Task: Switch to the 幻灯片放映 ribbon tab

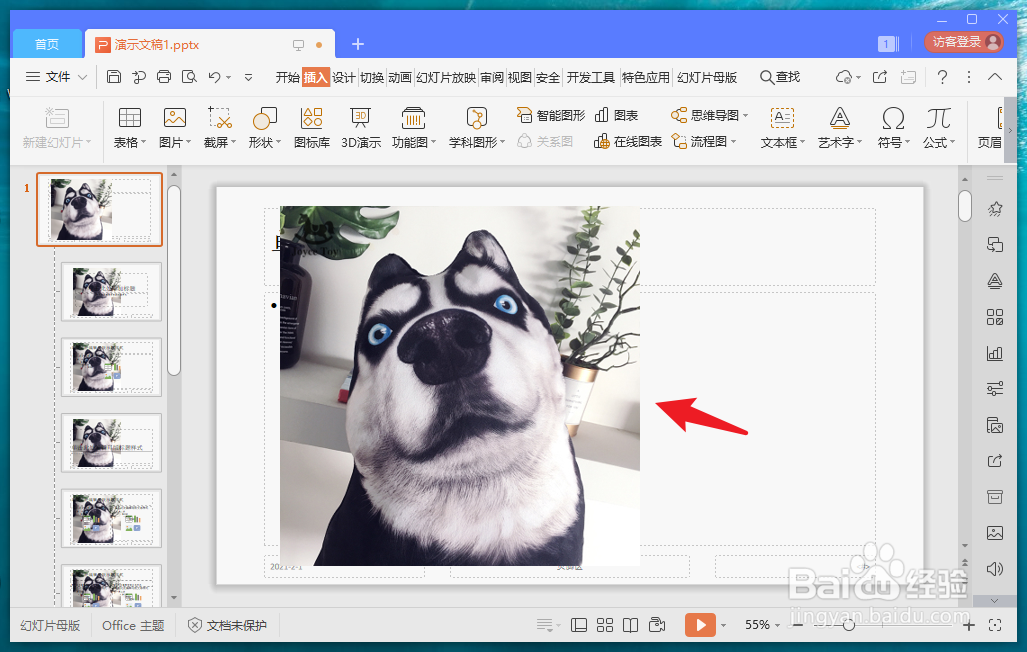Action: click(x=445, y=77)
